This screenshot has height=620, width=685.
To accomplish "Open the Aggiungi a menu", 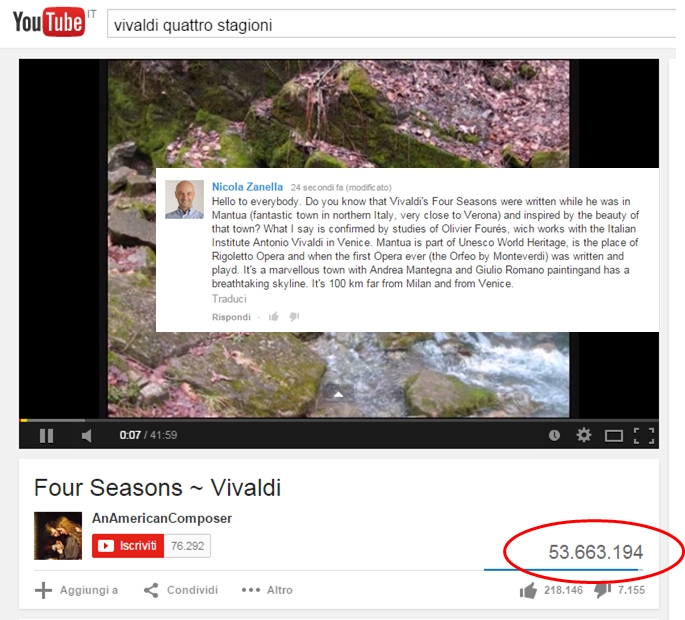I will click(76, 590).
